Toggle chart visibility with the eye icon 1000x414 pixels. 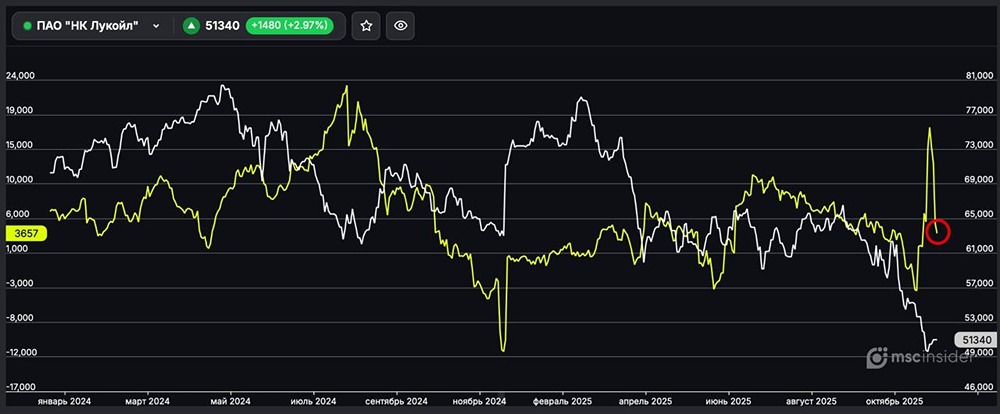(400, 26)
